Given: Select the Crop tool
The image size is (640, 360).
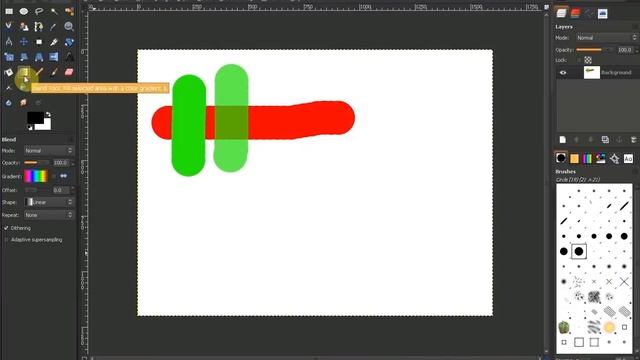Looking at the screenshot, I should point(54,42).
